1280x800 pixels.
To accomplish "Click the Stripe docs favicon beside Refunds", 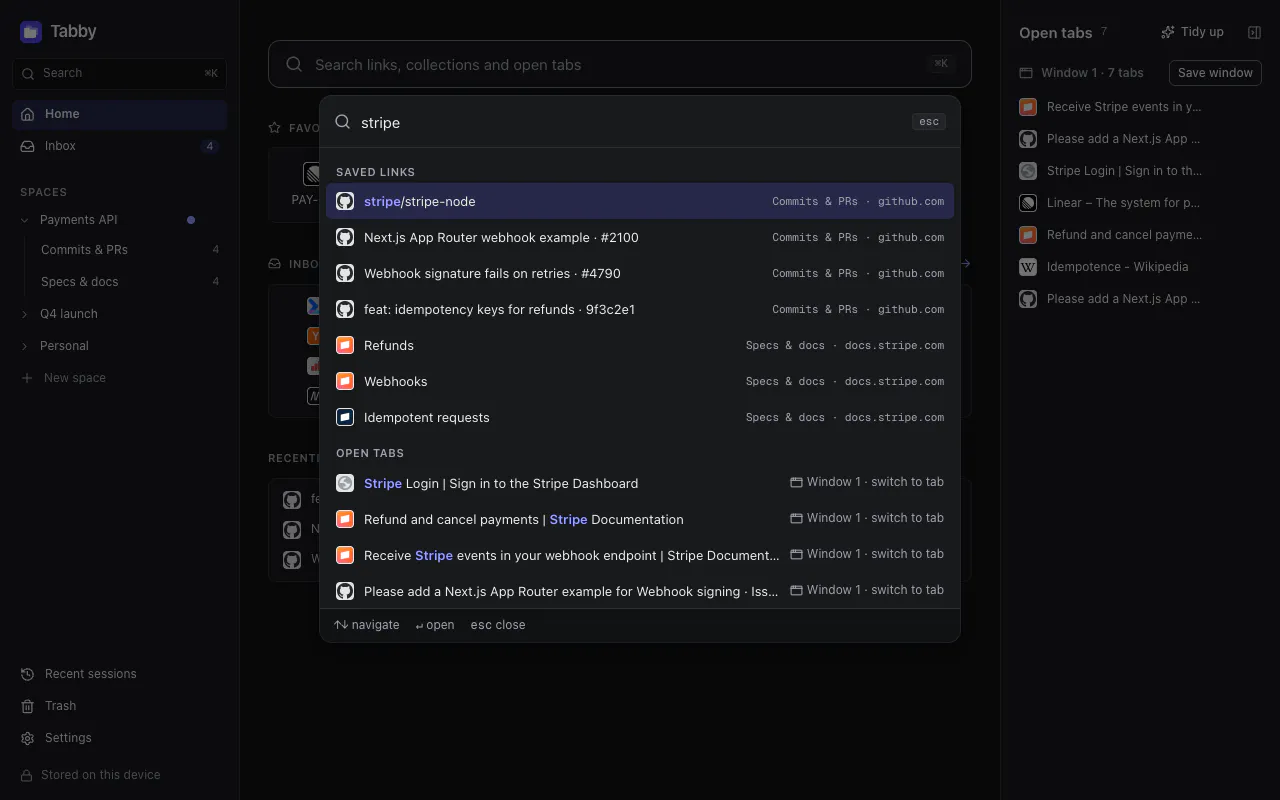I will click(345, 345).
